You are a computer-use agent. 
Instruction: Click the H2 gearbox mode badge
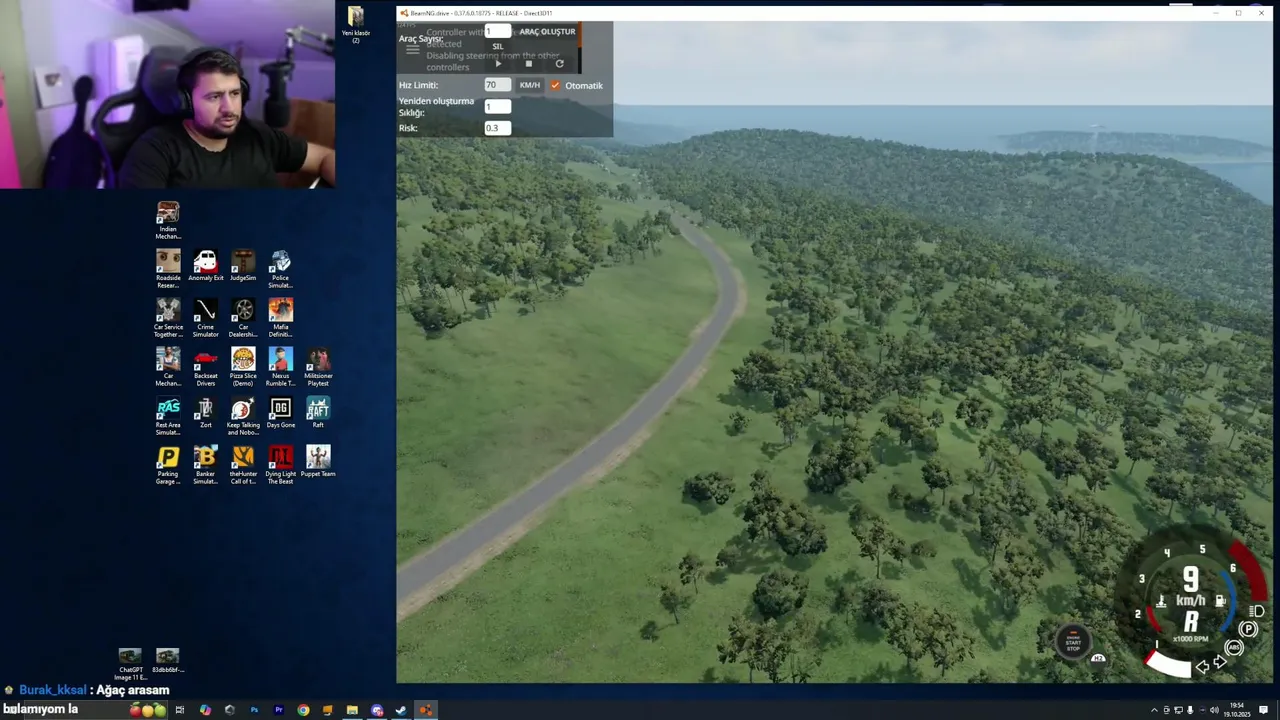[1098, 658]
